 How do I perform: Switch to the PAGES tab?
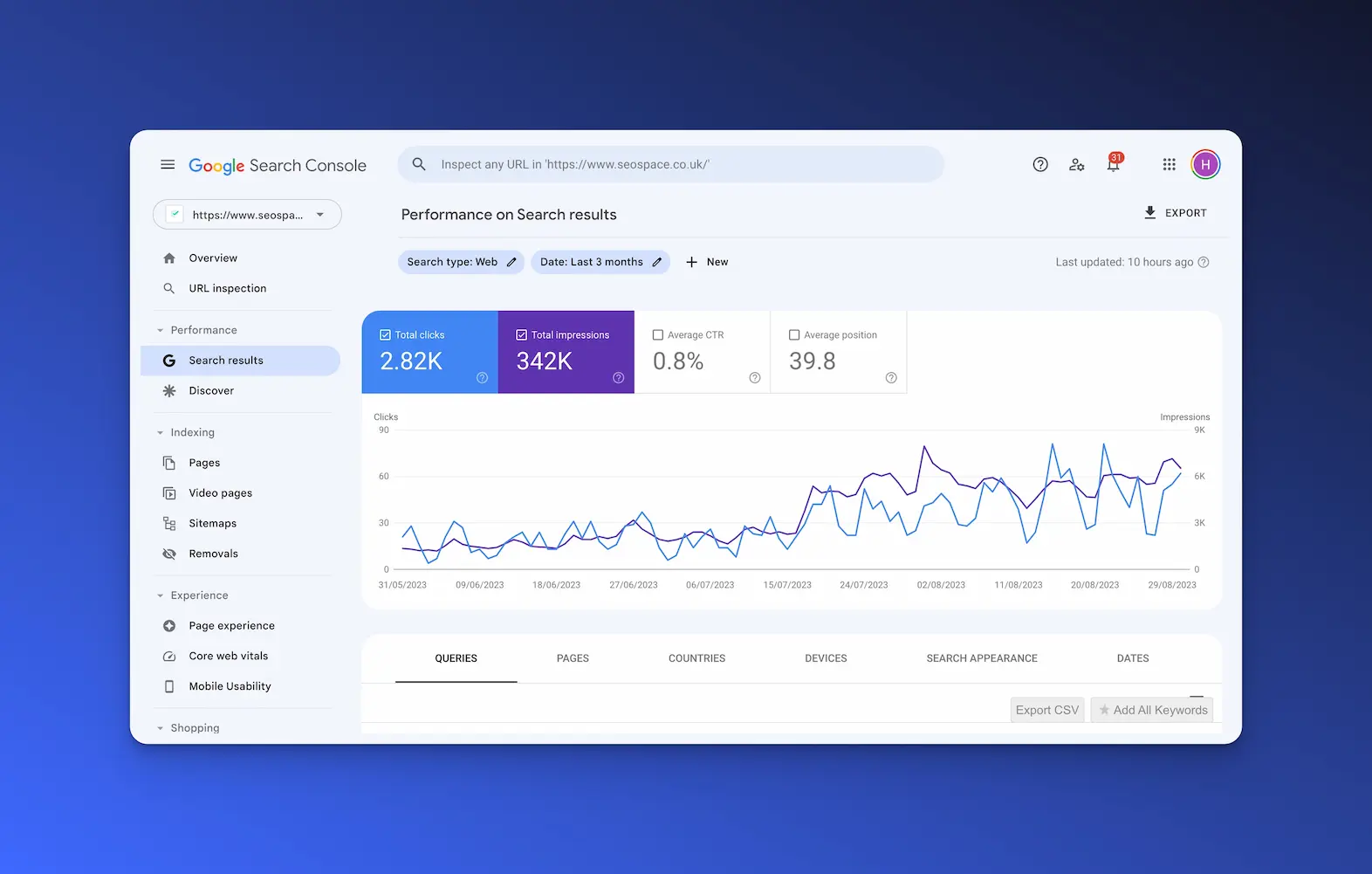[x=573, y=658]
